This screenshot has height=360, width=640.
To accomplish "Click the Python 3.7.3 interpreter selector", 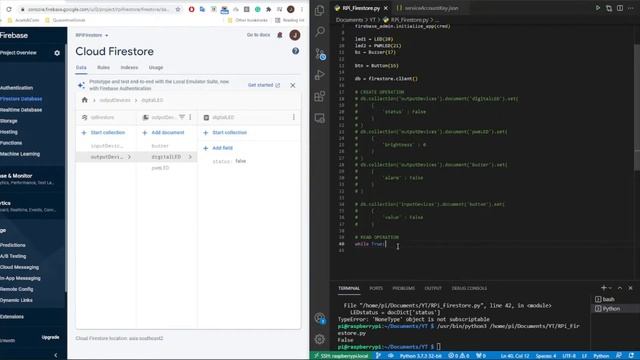I will pyautogui.click(x=420, y=356).
